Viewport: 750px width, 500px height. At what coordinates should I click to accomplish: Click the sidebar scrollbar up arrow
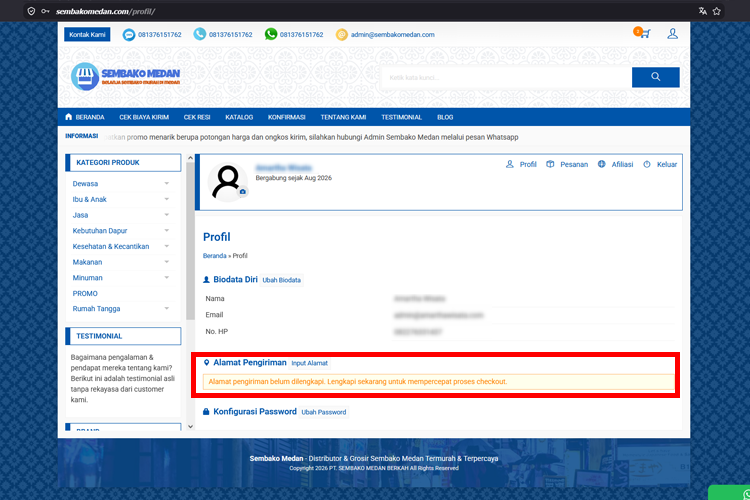point(190,158)
